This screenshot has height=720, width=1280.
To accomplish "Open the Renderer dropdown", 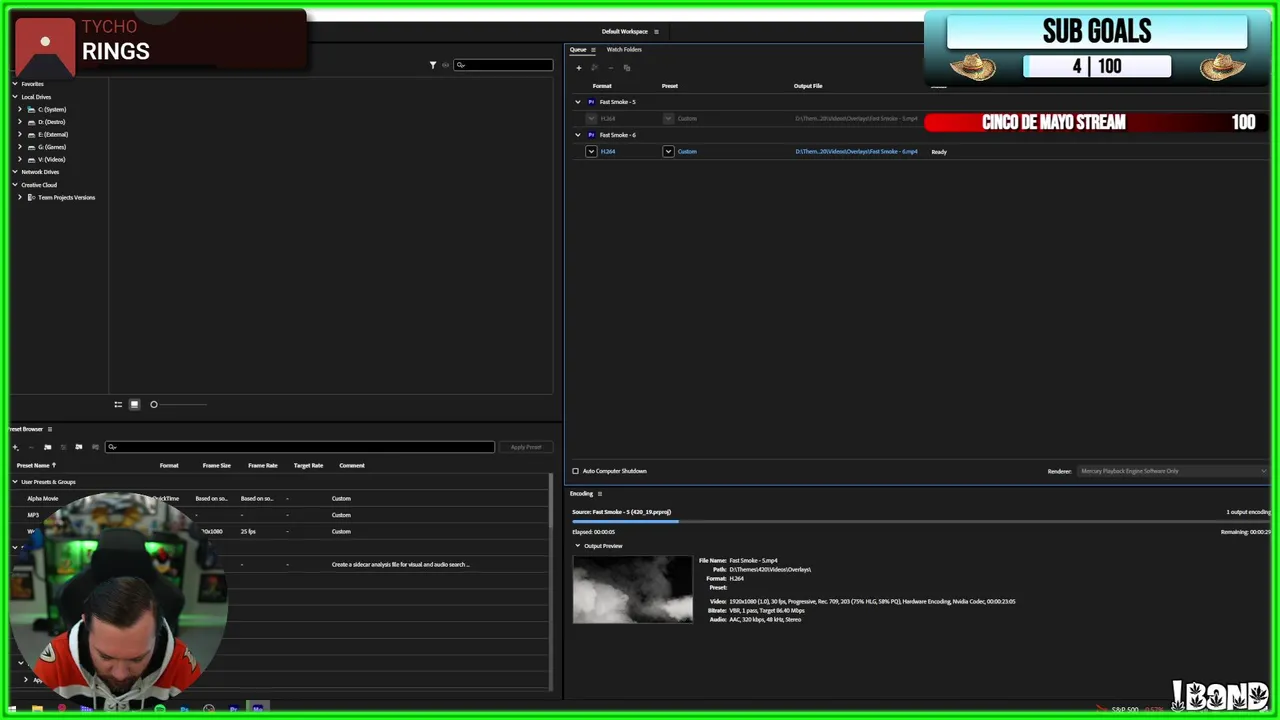I will [x=1172, y=471].
